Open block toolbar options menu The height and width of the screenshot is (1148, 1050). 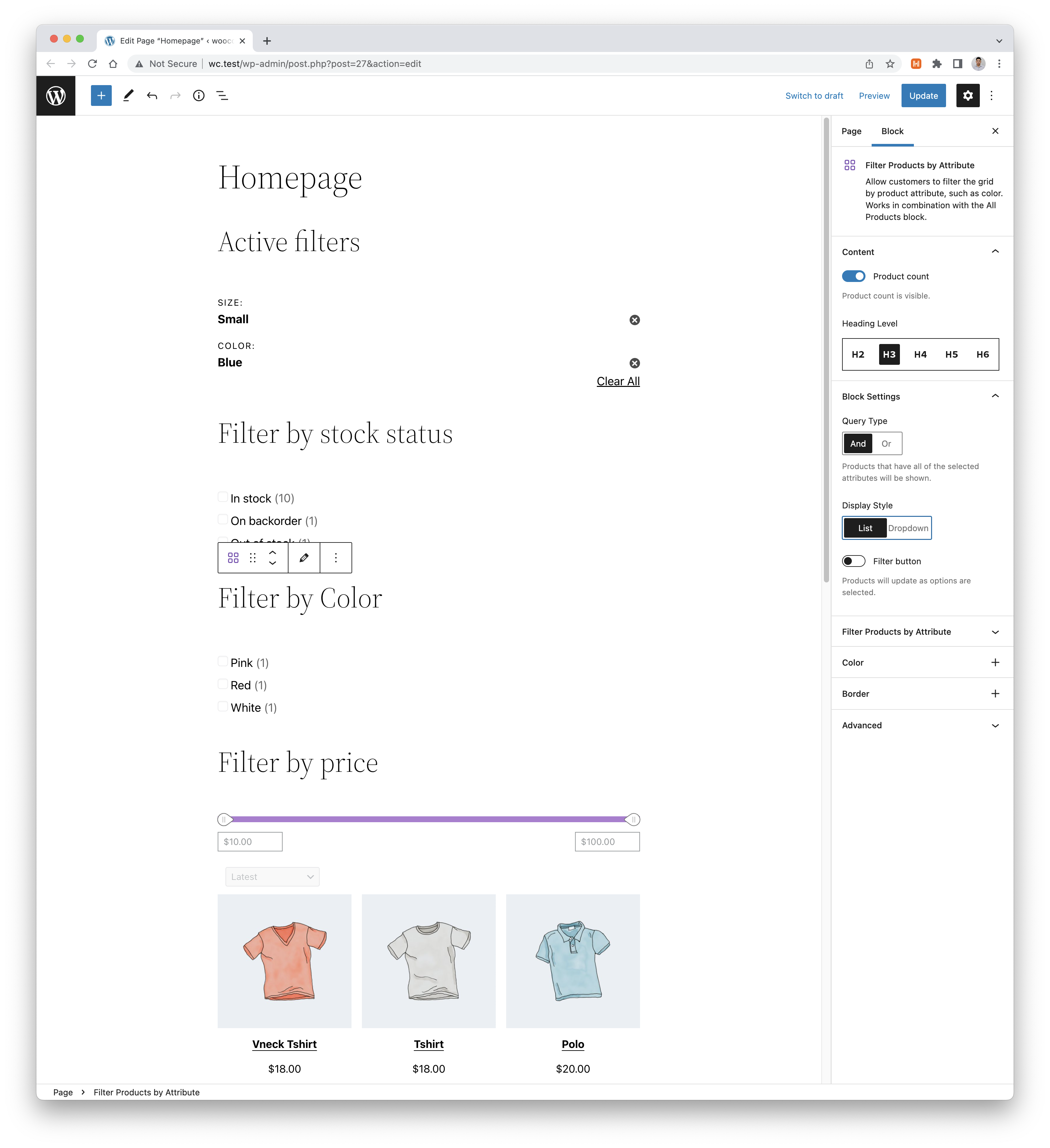336,558
